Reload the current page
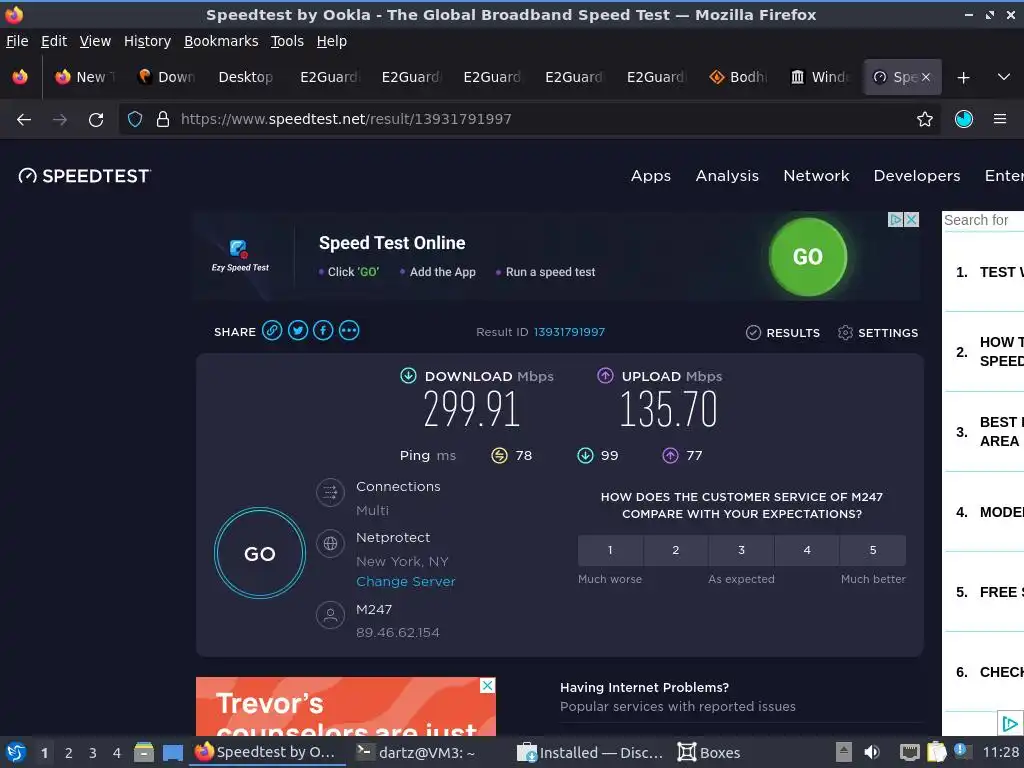 (x=96, y=120)
